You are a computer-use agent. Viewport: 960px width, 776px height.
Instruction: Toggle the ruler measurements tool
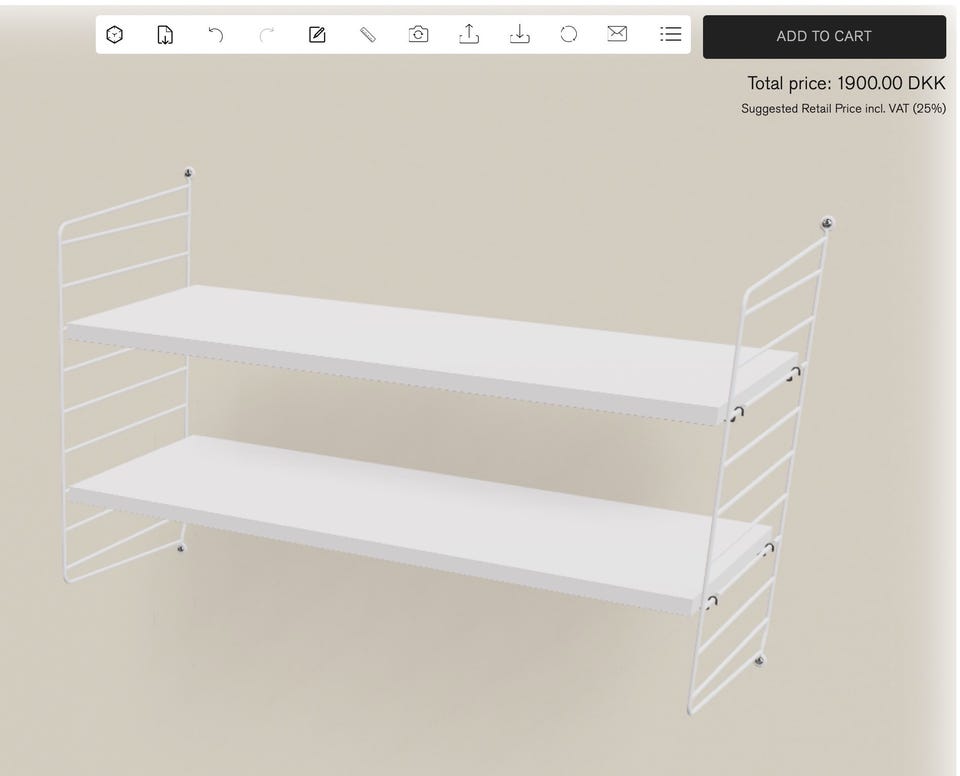click(367, 34)
